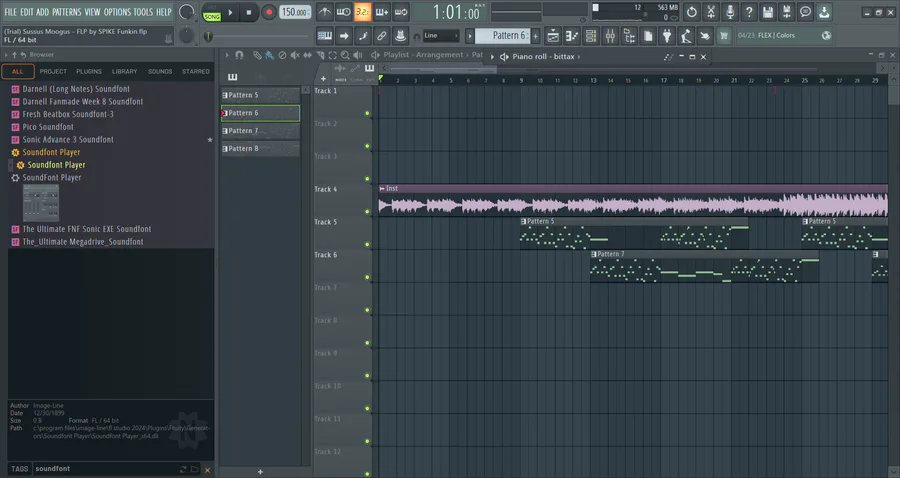Image resolution: width=900 pixels, height=478 pixels.
Task: Open the chat support speech bubble icon
Action: pyautogui.click(x=805, y=12)
